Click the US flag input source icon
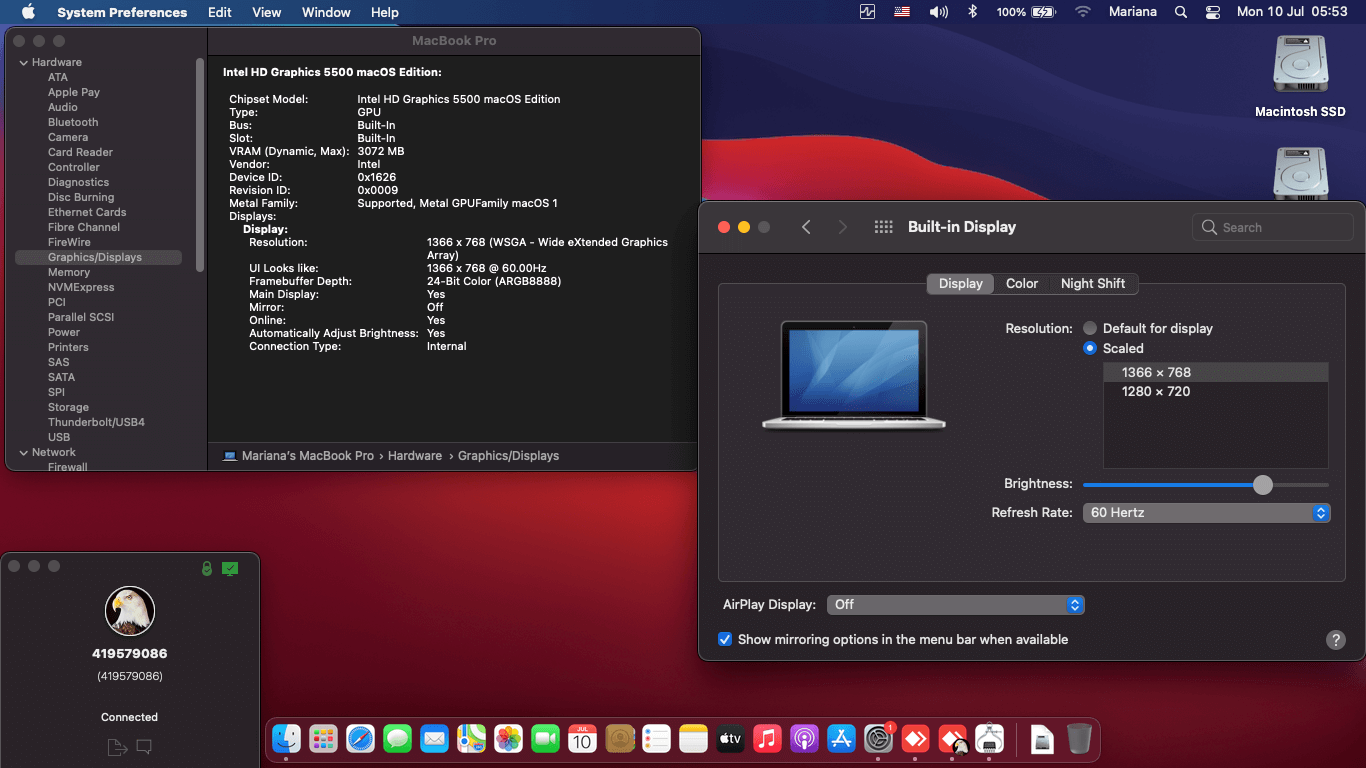The image size is (1366, 768). (x=903, y=12)
